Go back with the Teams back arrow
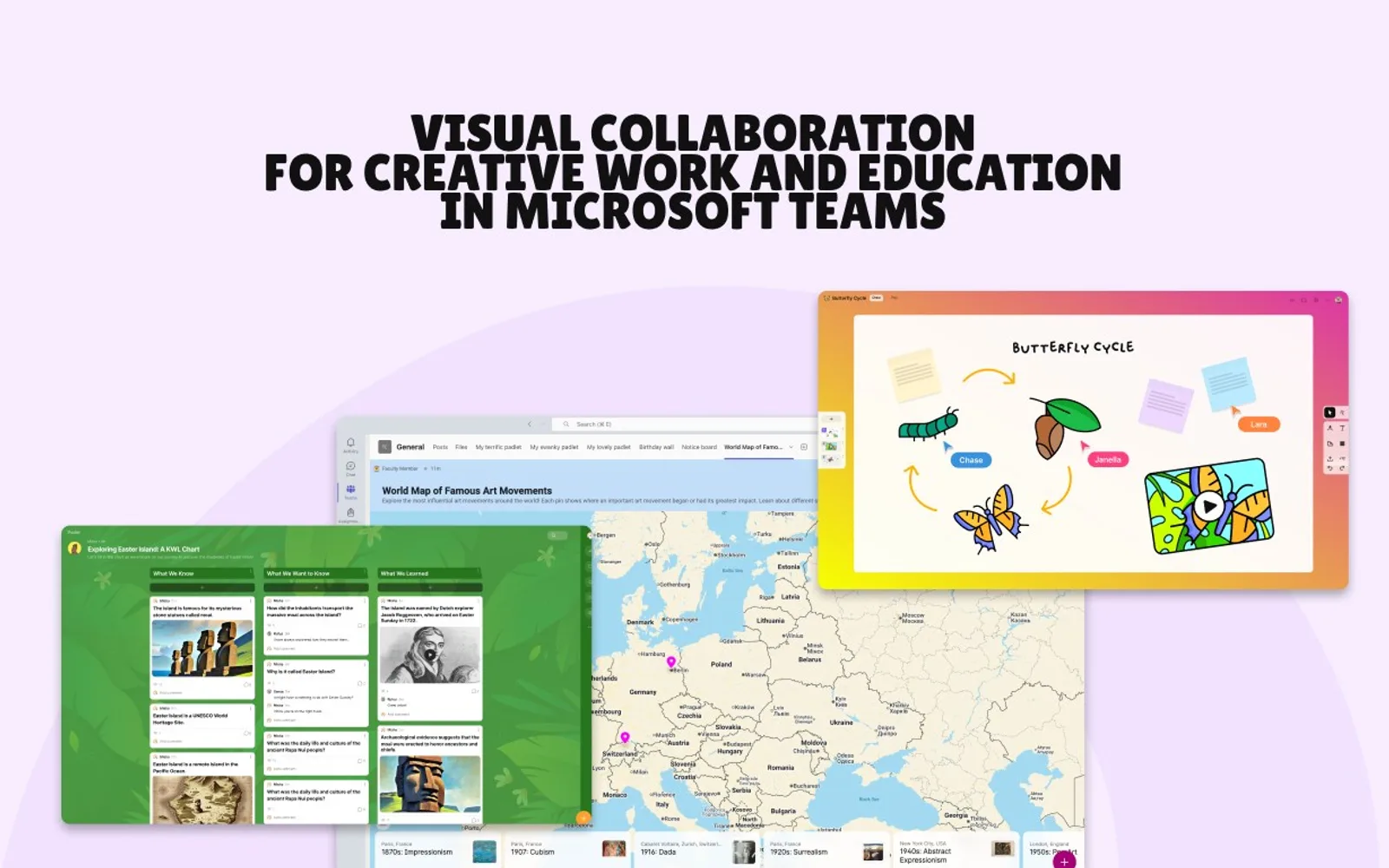Screen dimensions: 1389x868 (x=530, y=424)
